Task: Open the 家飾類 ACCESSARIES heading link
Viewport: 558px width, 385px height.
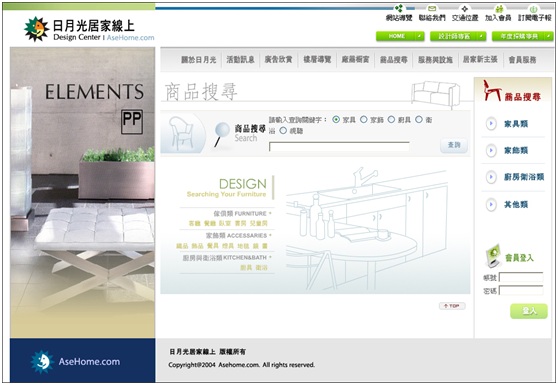Action: pos(236,236)
